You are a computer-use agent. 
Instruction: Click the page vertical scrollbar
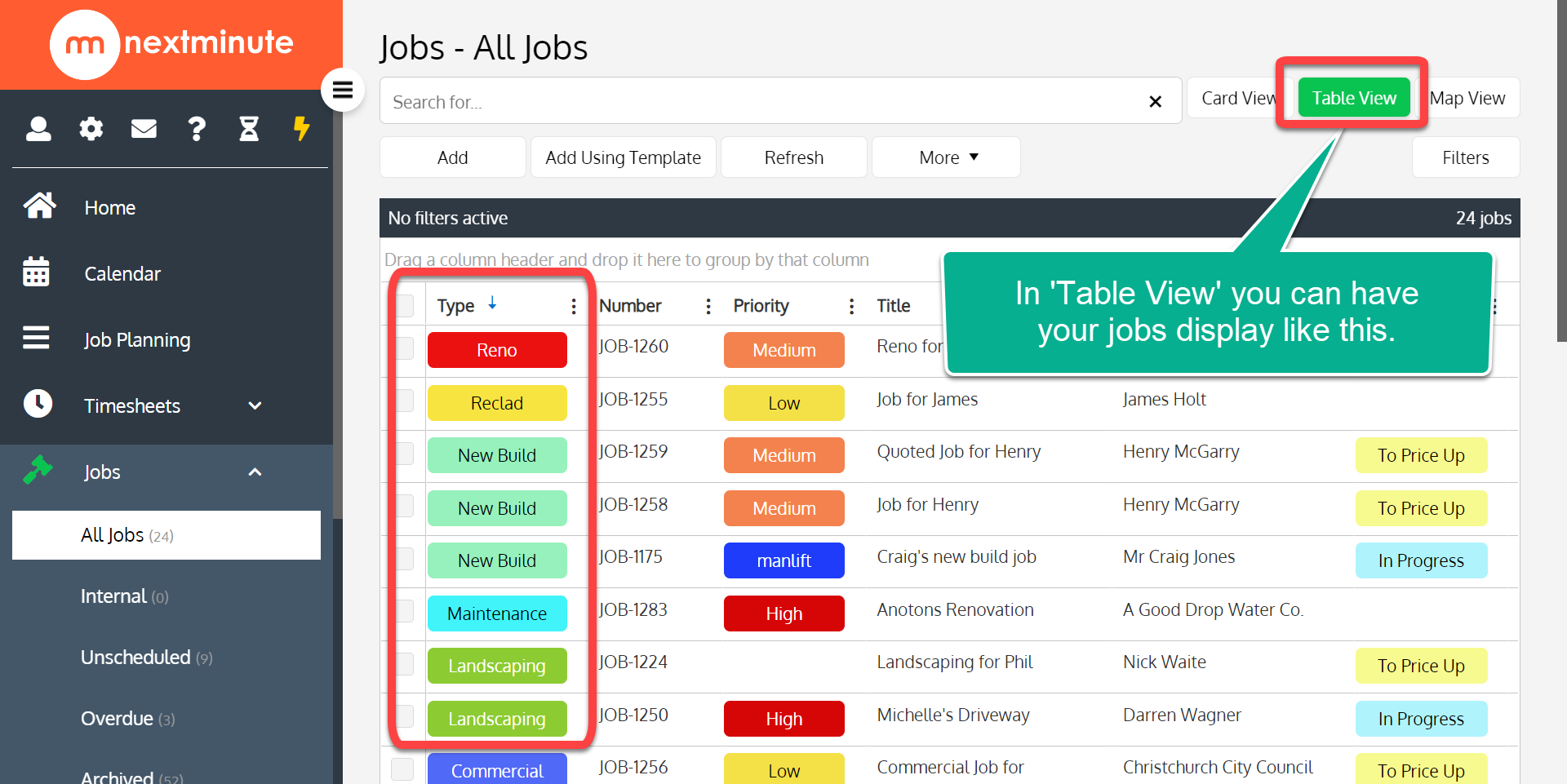point(1561,171)
